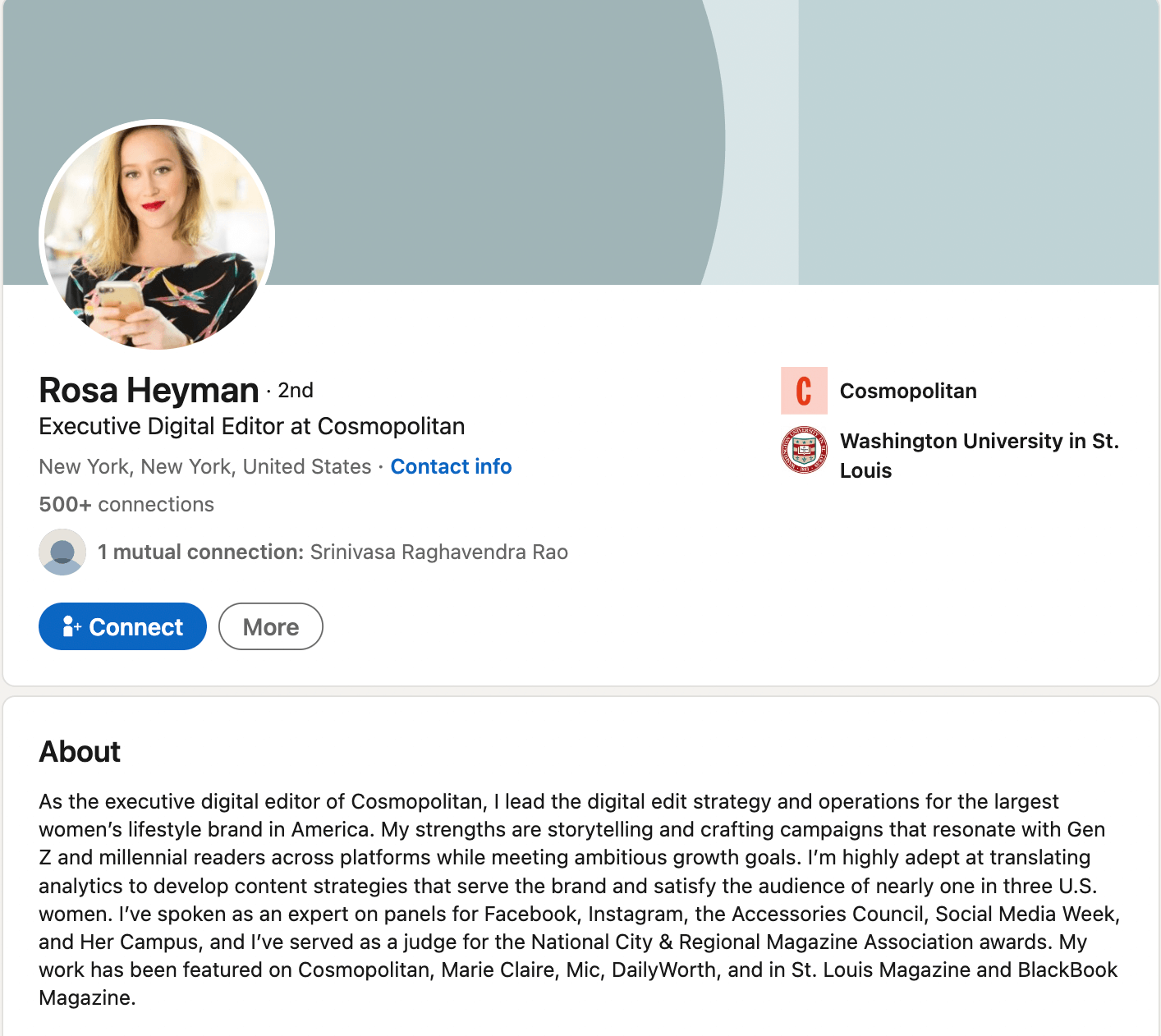Viewport: 1161px width, 1036px height.
Task: Open the 1 mutual connection link
Action: click(201, 552)
